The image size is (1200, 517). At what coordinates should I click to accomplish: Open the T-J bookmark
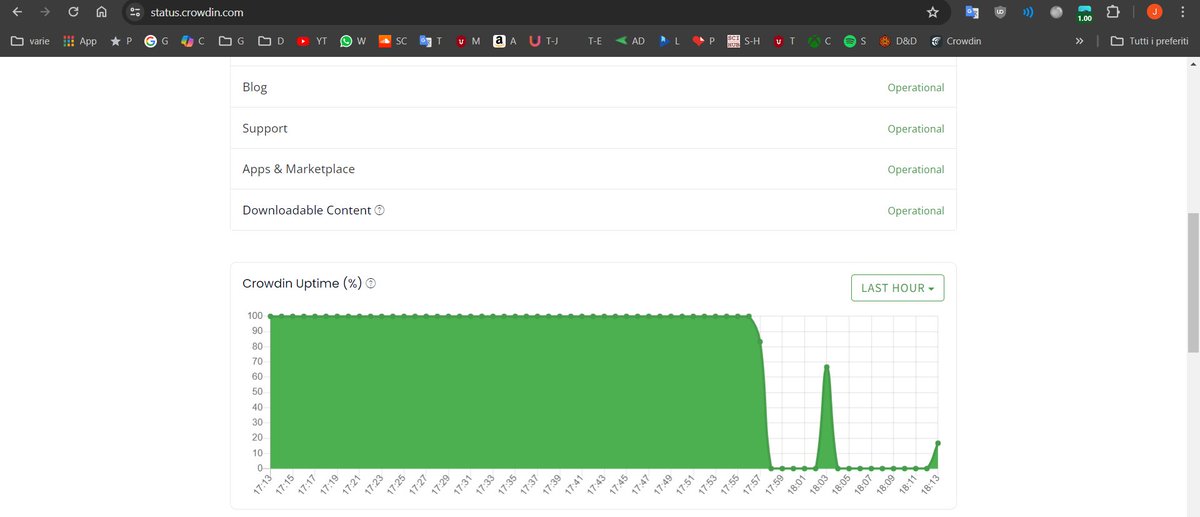[x=543, y=41]
